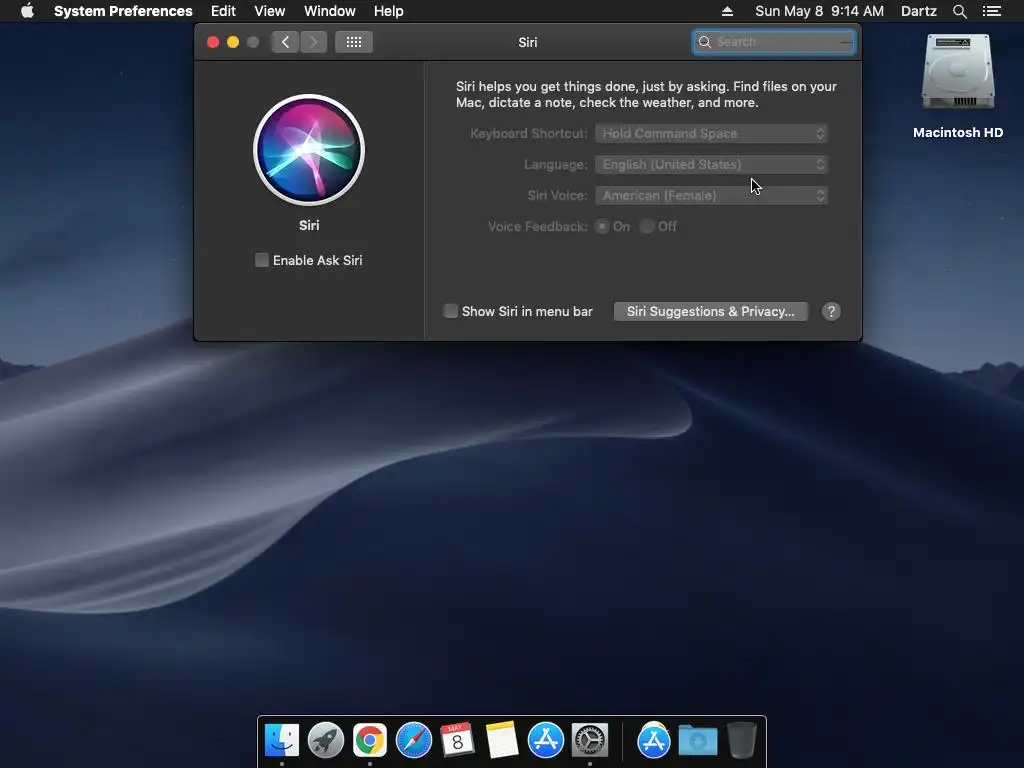Open the Help menu
The image size is (1024, 768).
[x=389, y=11]
